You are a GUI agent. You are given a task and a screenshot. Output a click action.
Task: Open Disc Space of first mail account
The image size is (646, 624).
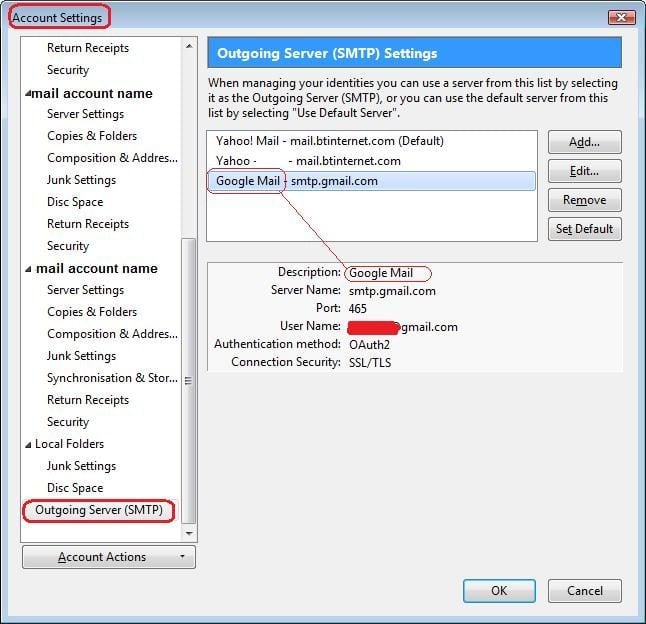[75, 202]
